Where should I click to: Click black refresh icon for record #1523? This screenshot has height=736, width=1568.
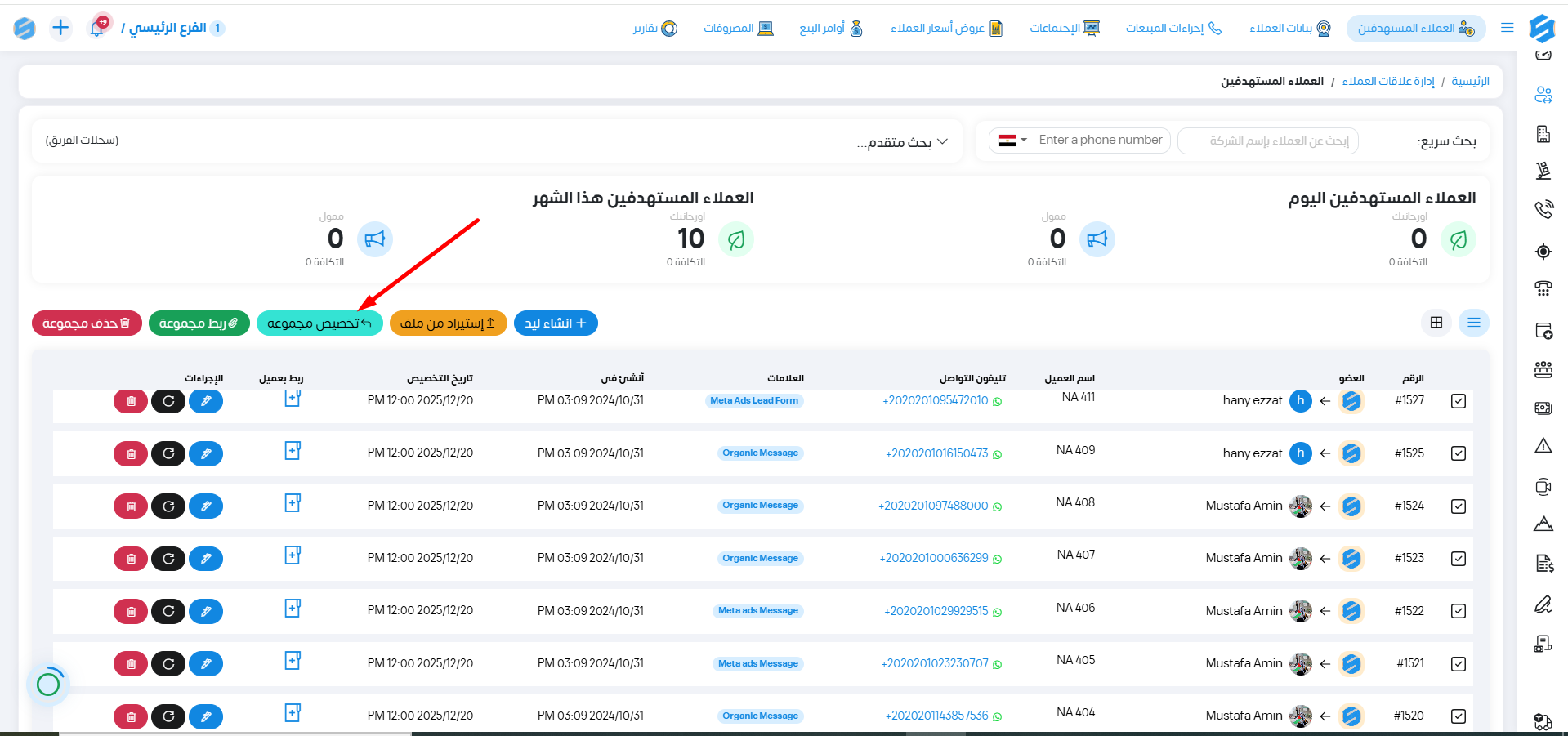tap(168, 559)
